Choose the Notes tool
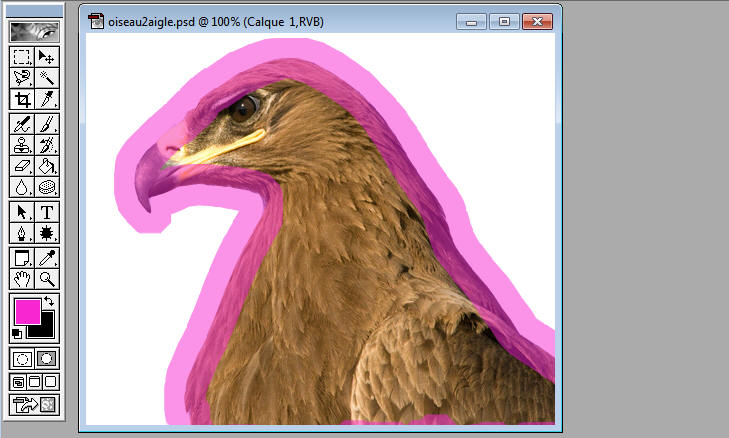This screenshot has height=438, width=729. click(x=21, y=258)
